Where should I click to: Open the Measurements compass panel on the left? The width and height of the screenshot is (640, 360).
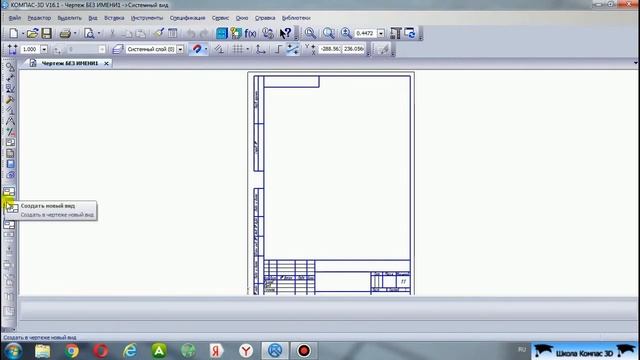10,121
